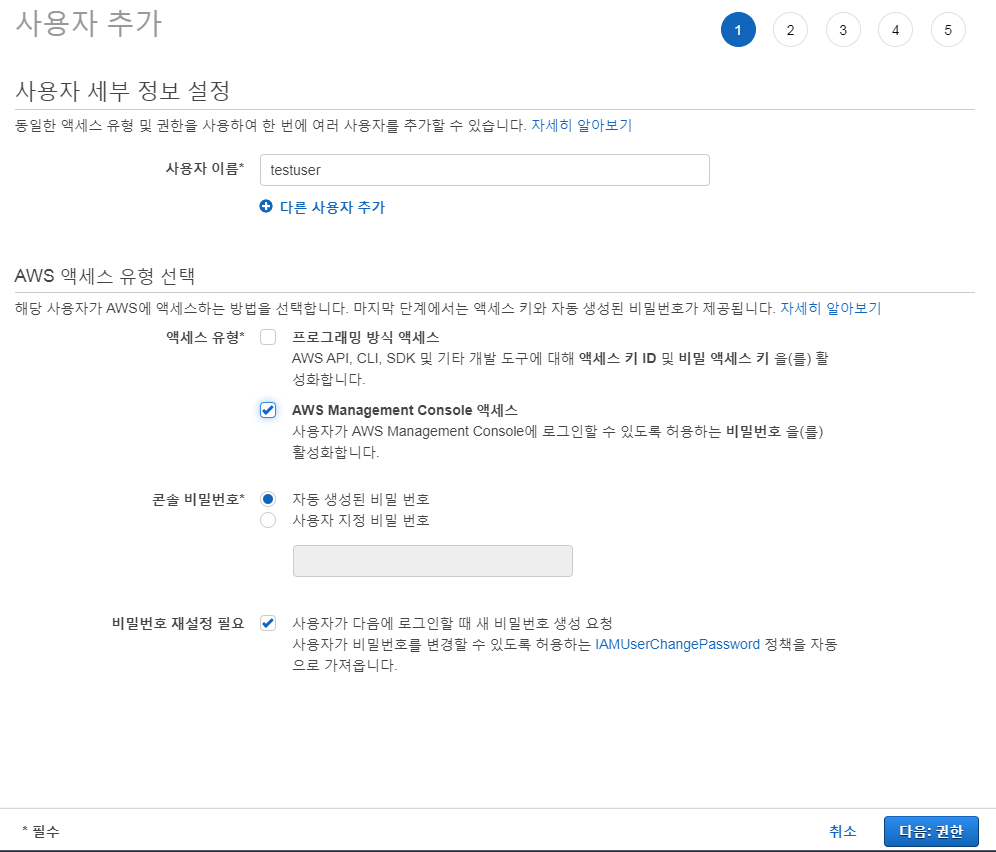Image resolution: width=996 pixels, height=852 pixels.
Task: Click the 액세스 유형* label
Action: (205, 337)
